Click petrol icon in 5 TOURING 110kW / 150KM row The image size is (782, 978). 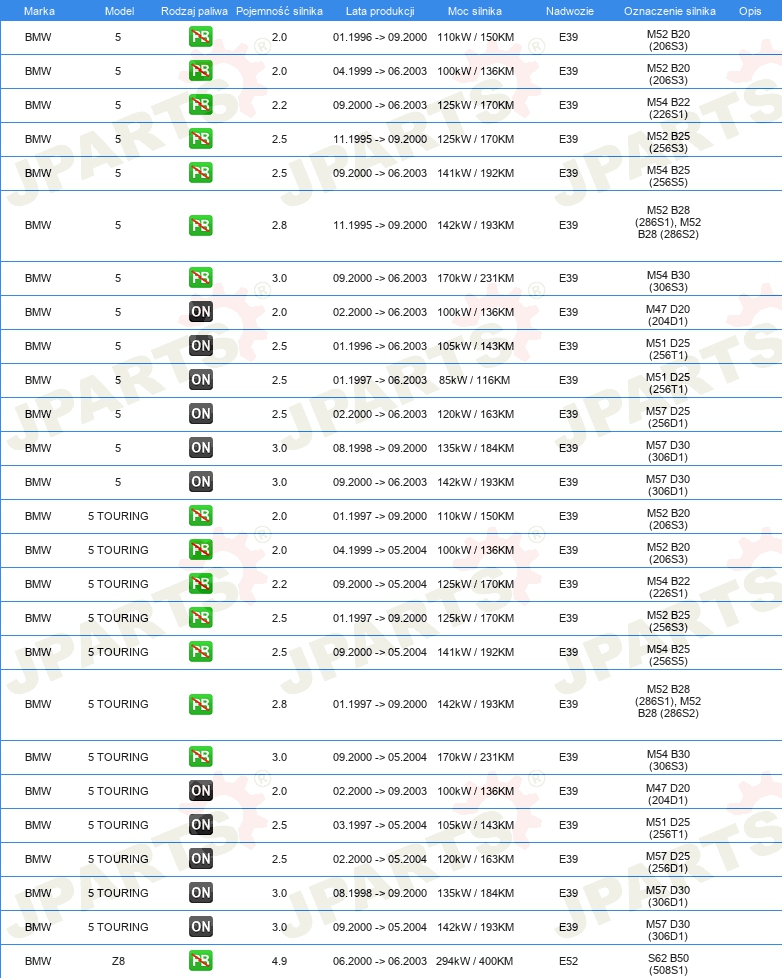point(201,516)
